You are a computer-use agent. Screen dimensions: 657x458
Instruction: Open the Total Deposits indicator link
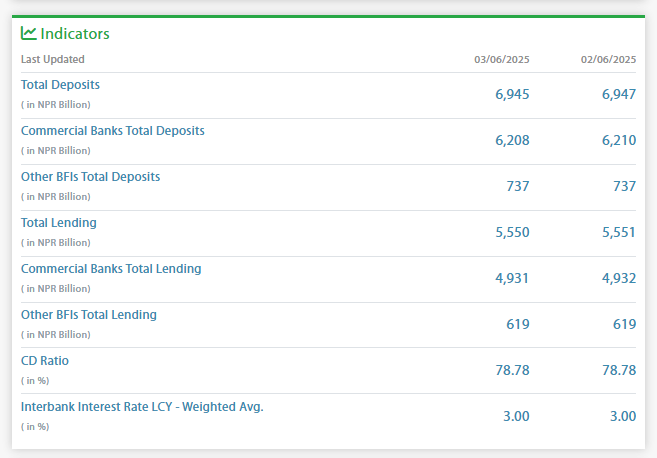point(60,85)
